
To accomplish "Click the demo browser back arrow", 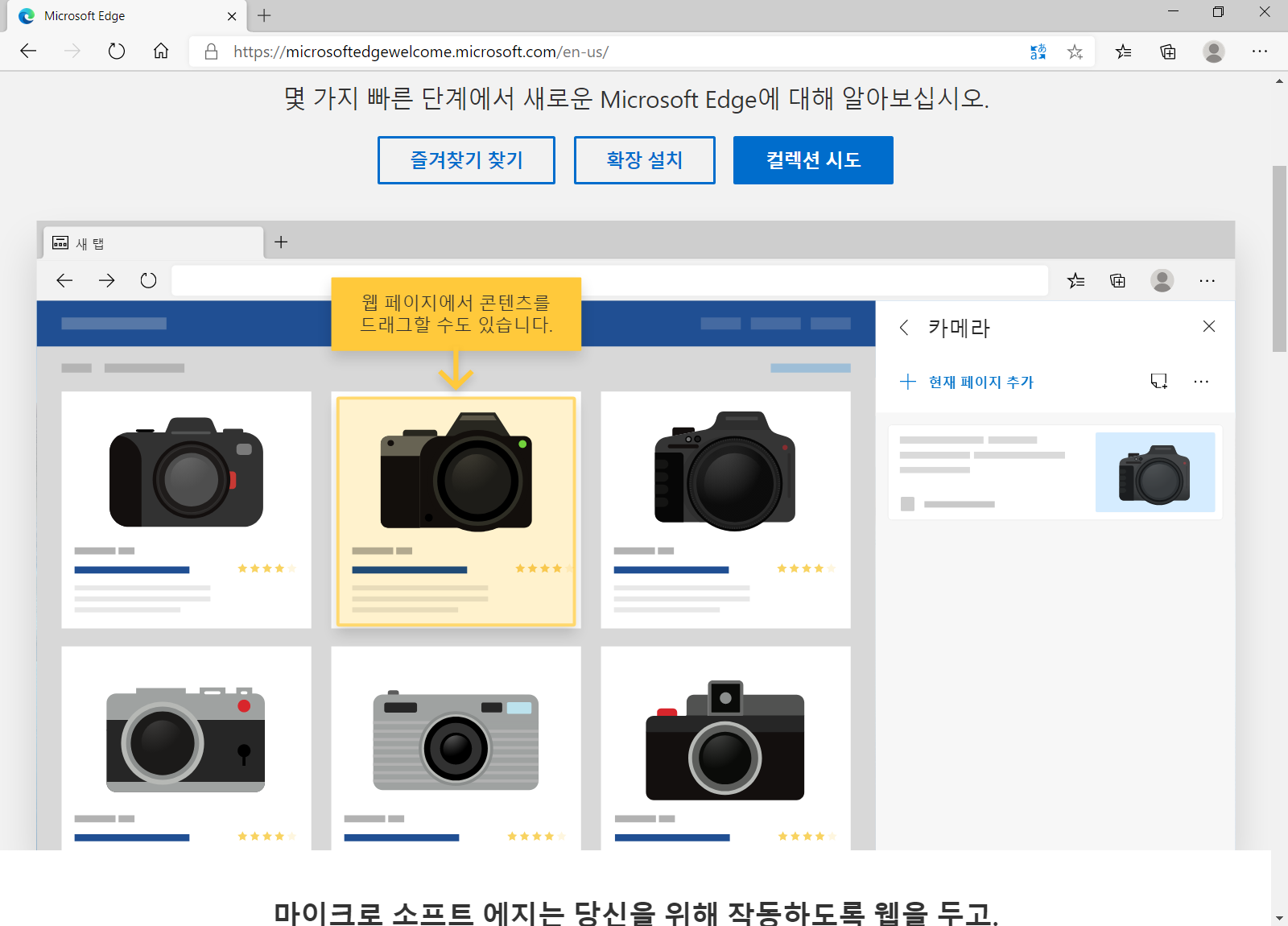I will [x=64, y=280].
